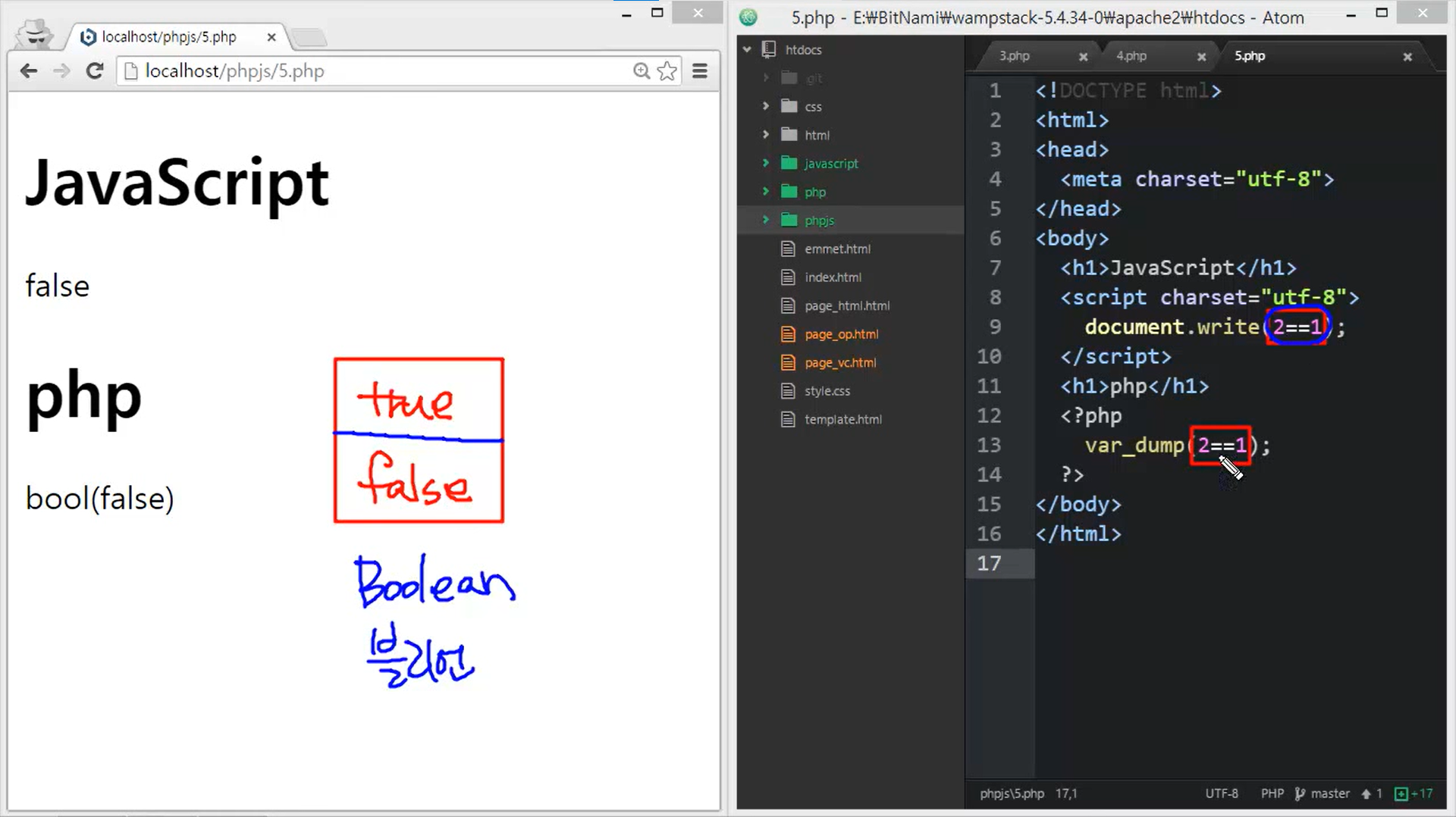Click the page icon in address bar

point(131,71)
